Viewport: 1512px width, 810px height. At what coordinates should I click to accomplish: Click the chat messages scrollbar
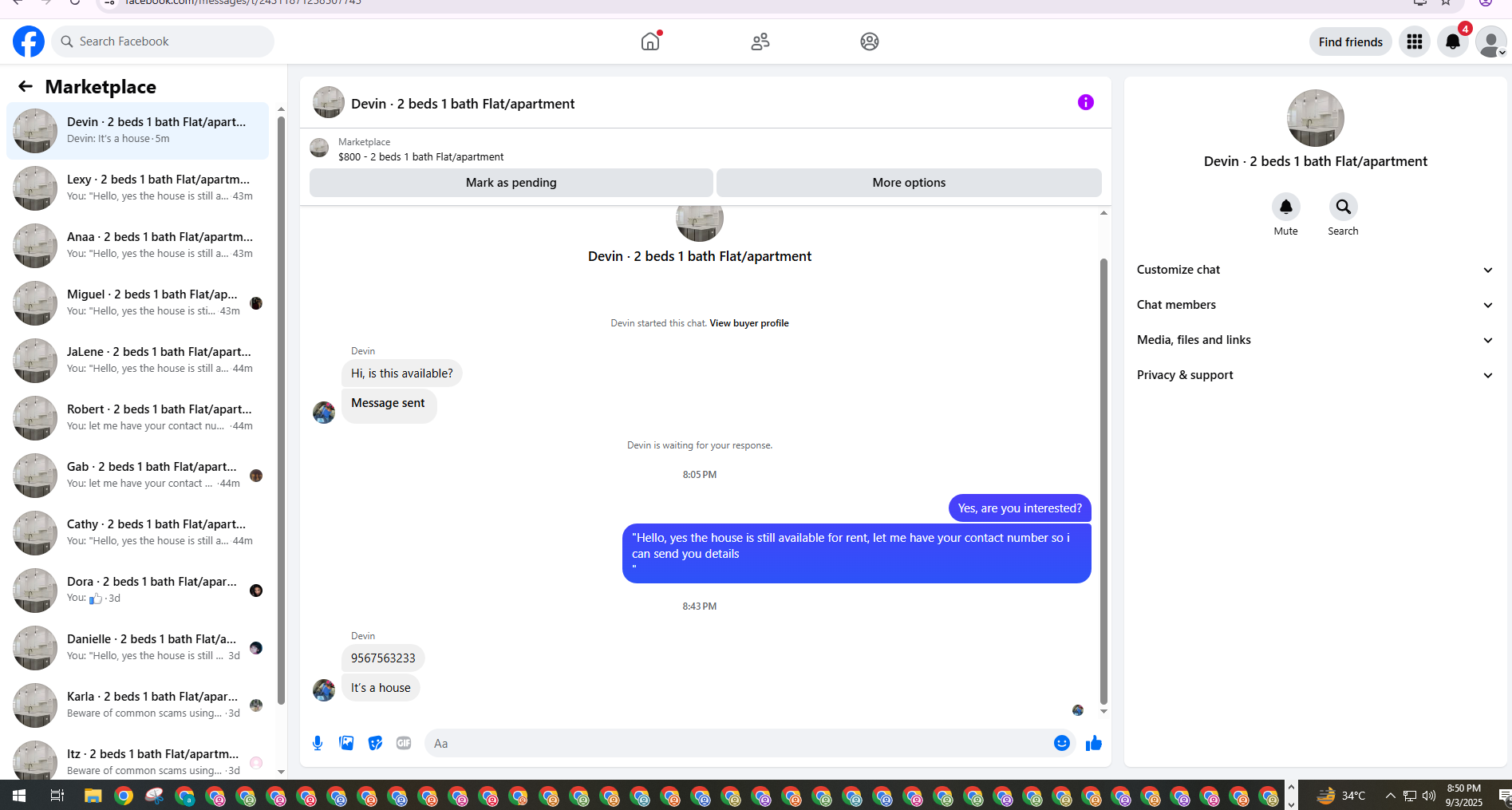[x=1103, y=481]
